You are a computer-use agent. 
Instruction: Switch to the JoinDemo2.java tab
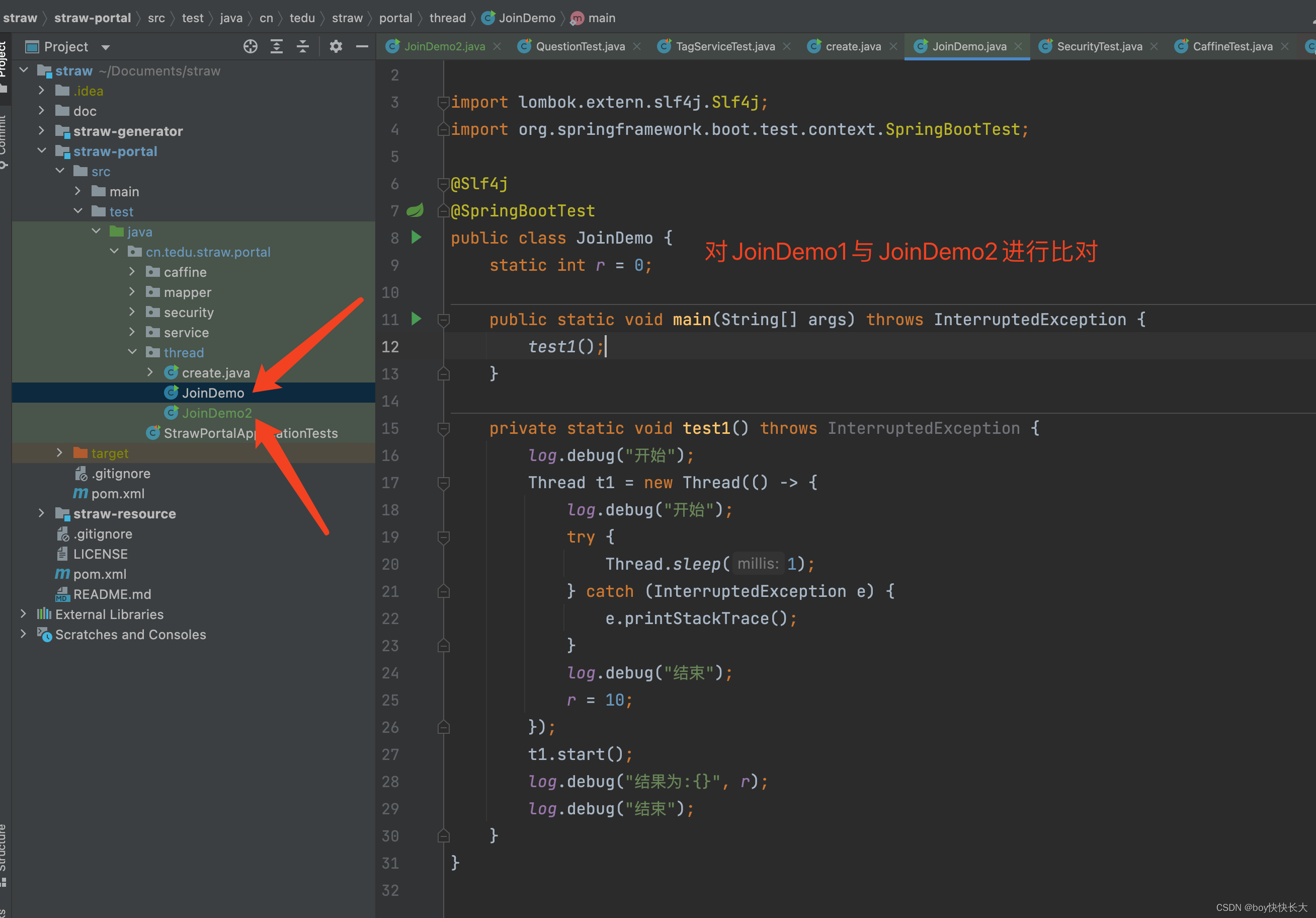click(444, 46)
